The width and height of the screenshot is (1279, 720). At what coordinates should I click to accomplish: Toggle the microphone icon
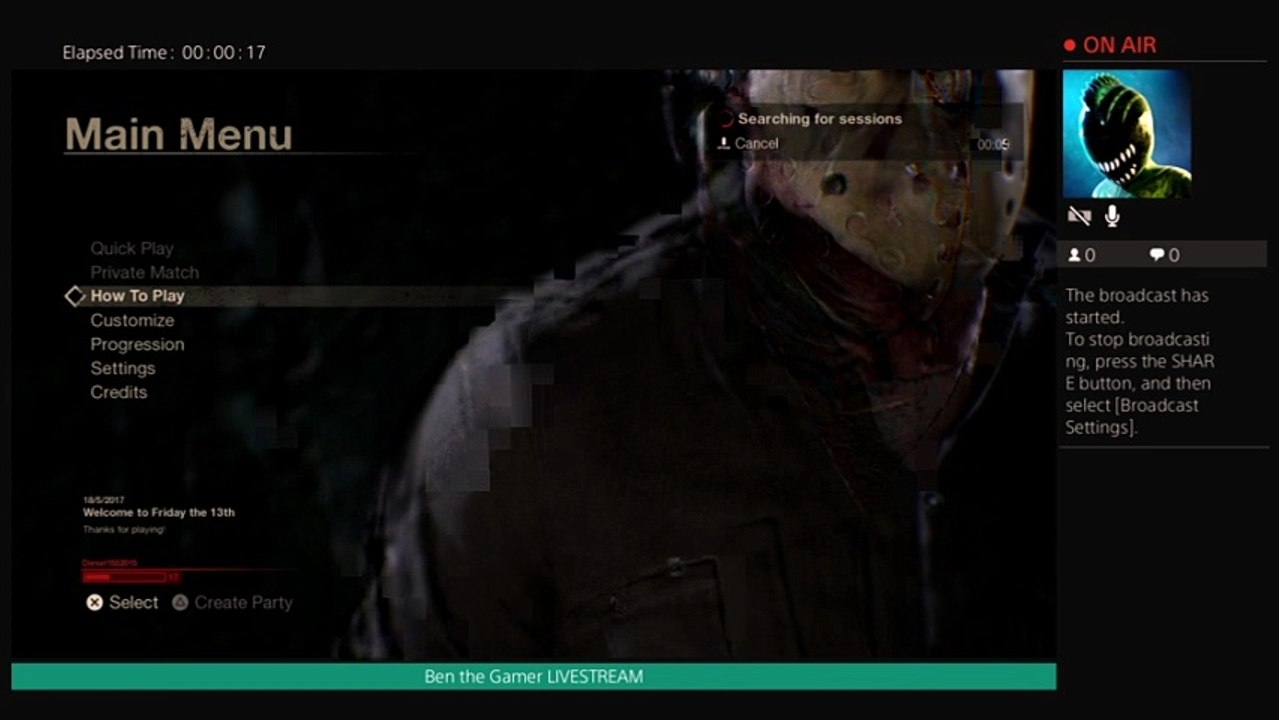tap(1111, 215)
